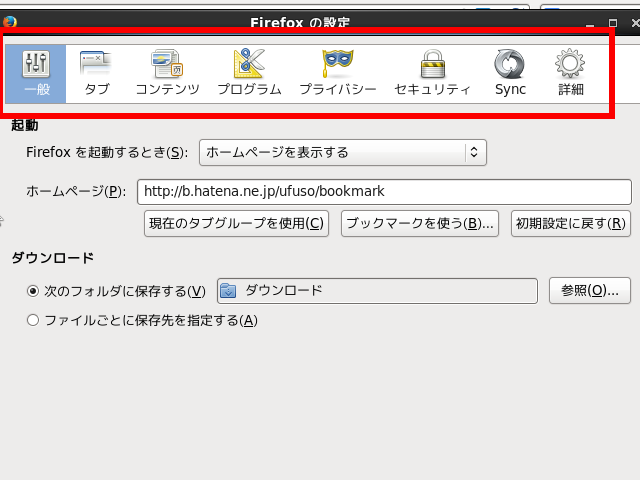
Task: Switch to the タブ settings panel
Action: click(97, 74)
